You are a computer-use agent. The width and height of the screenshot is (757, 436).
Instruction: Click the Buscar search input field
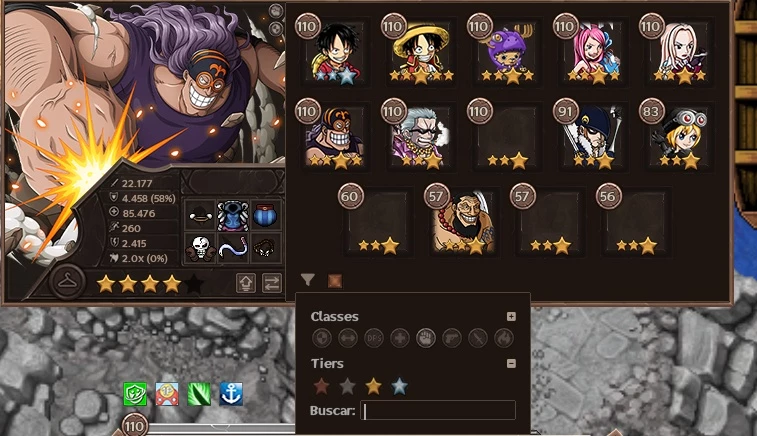pos(438,410)
